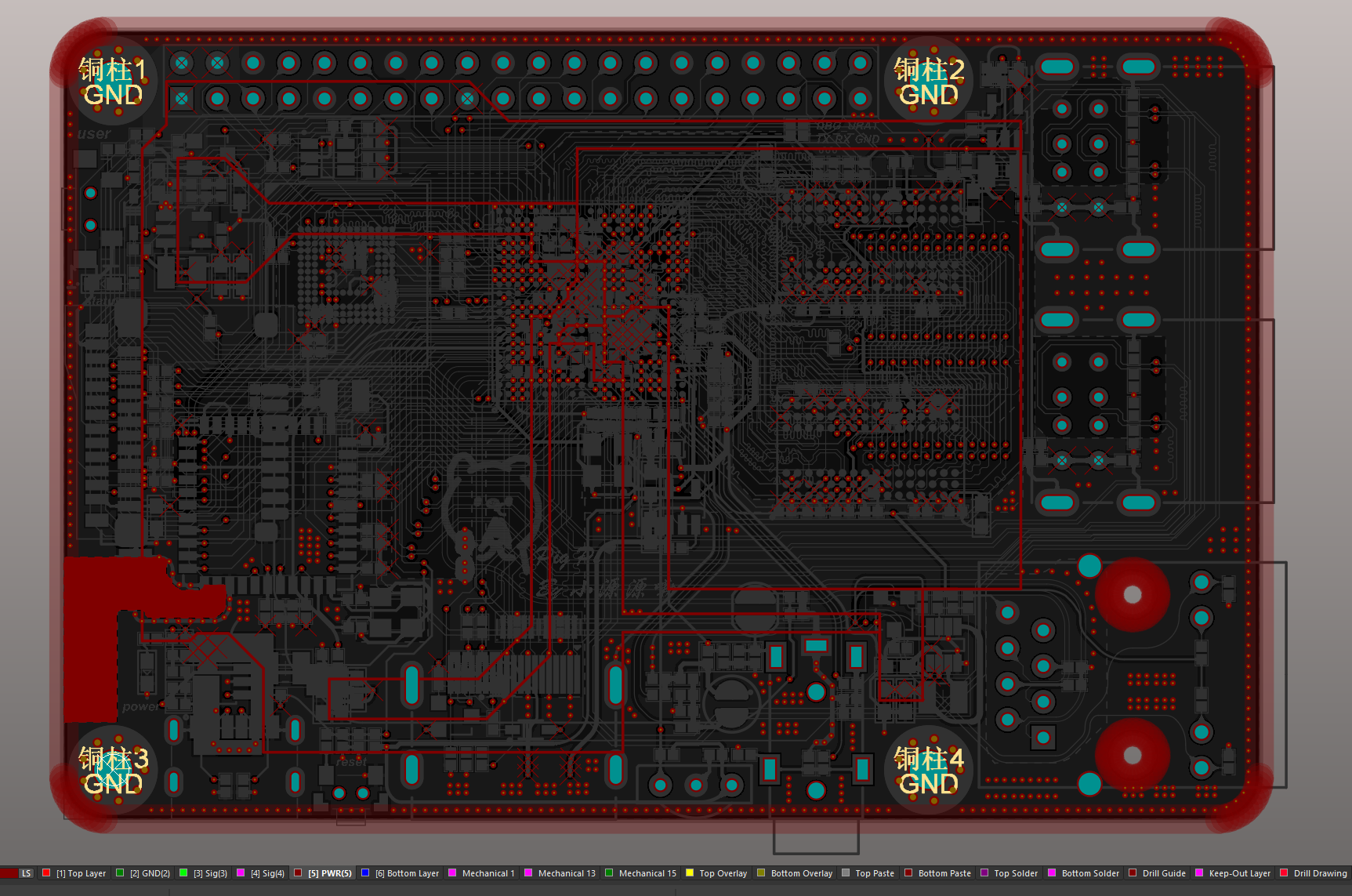The height and width of the screenshot is (896, 1352).
Task: Activate the [3] Sig(3) layer tab
Action: (210, 873)
